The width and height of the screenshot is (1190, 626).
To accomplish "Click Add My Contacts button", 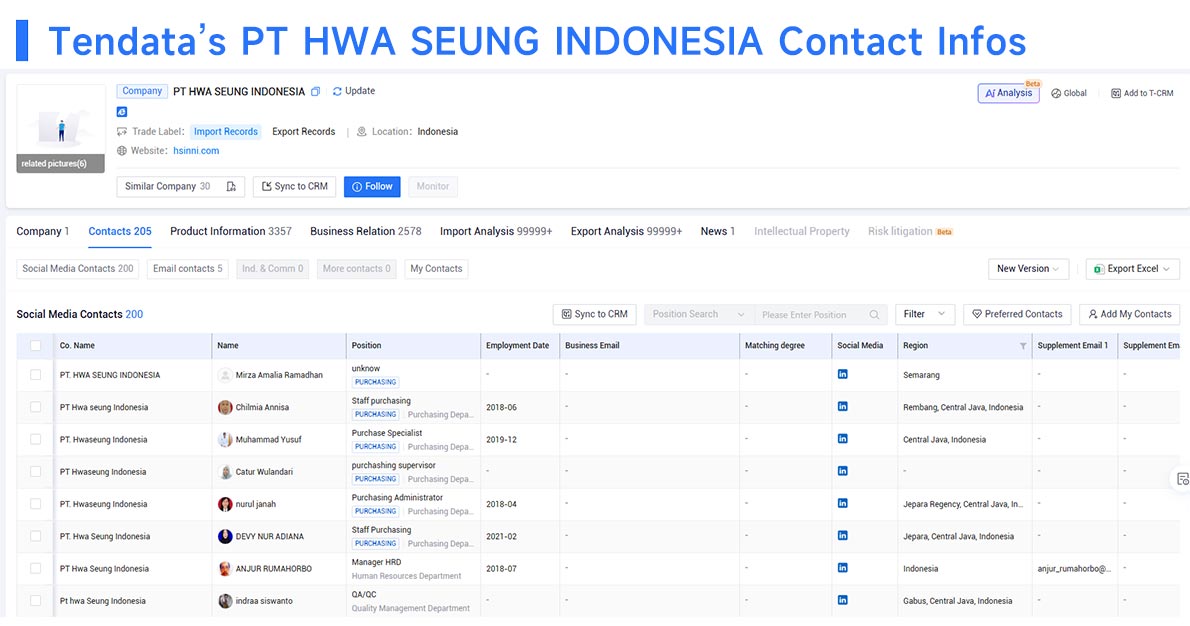I will click(1129, 314).
